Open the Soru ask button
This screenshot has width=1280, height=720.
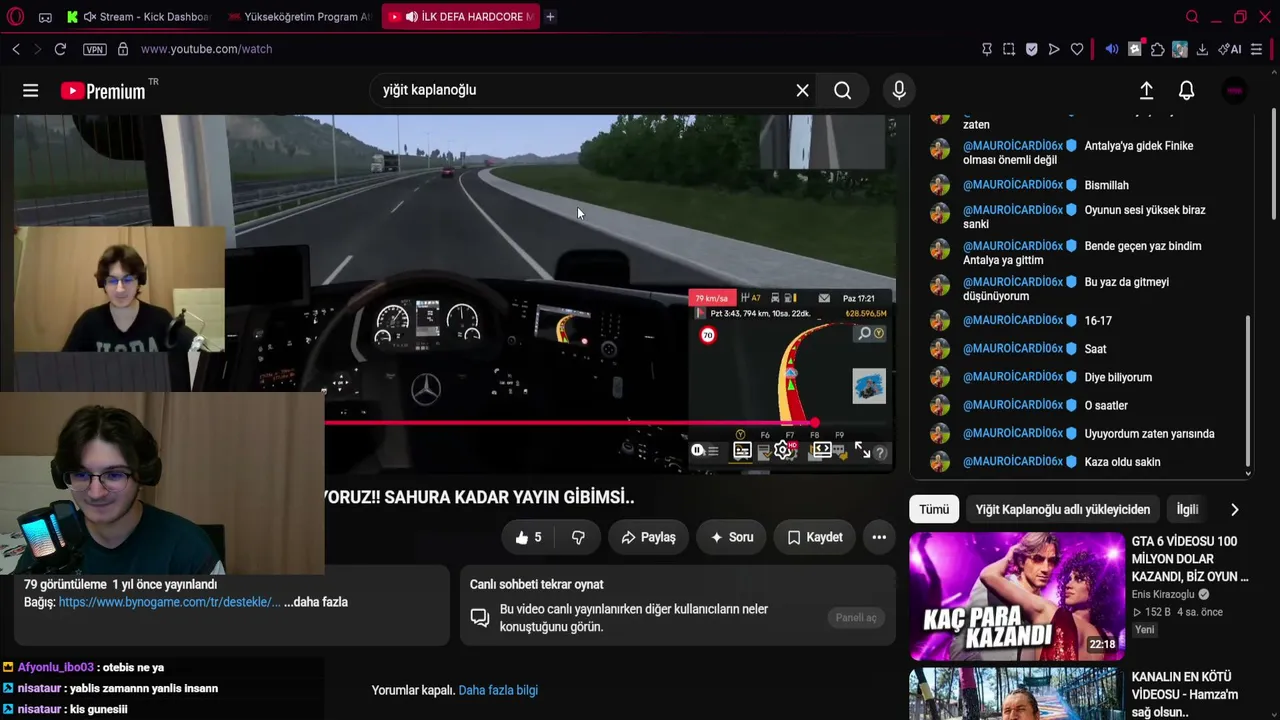731,537
